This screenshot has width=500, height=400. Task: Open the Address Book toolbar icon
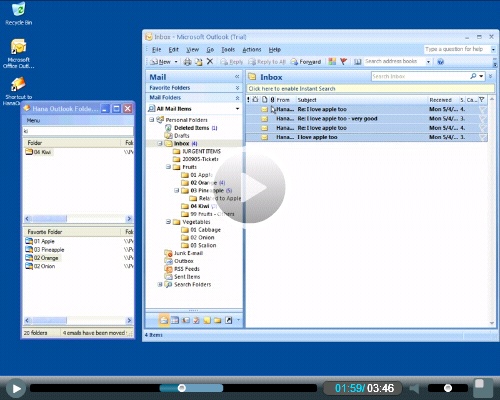(358, 62)
